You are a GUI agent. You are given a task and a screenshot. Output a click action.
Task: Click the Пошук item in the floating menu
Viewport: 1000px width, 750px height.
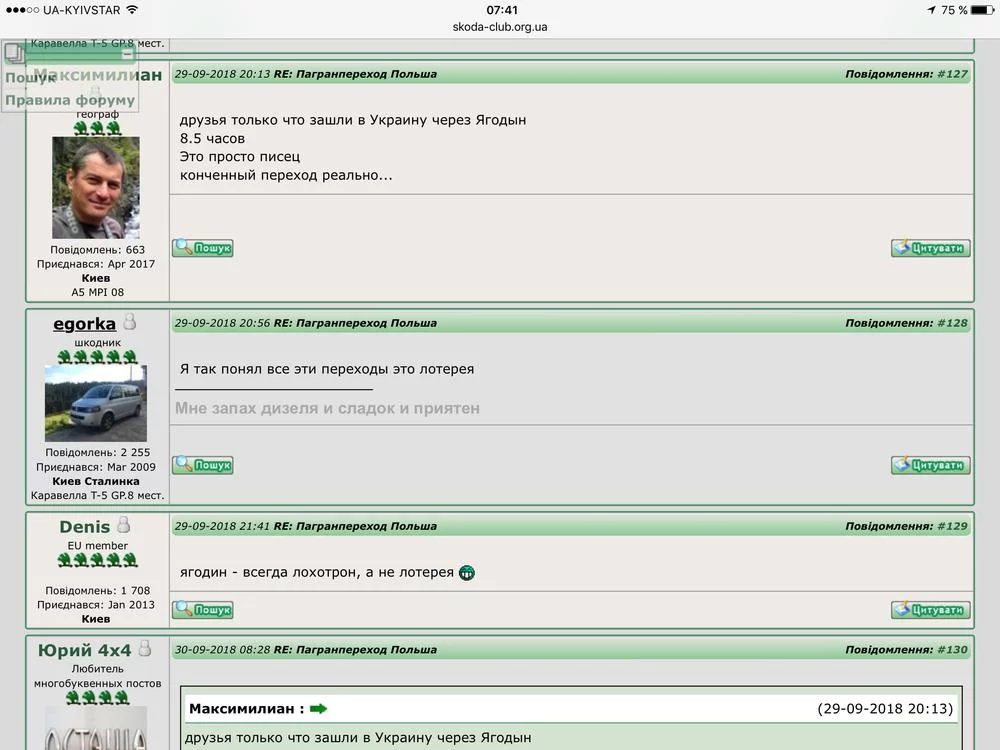(x=29, y=77)
